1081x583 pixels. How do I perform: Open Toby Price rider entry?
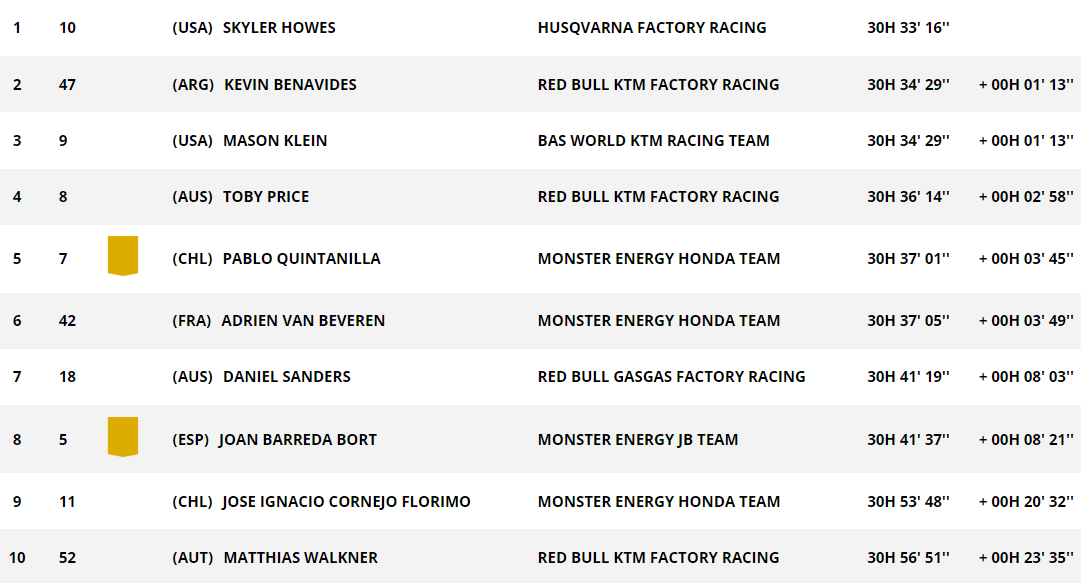265,196
